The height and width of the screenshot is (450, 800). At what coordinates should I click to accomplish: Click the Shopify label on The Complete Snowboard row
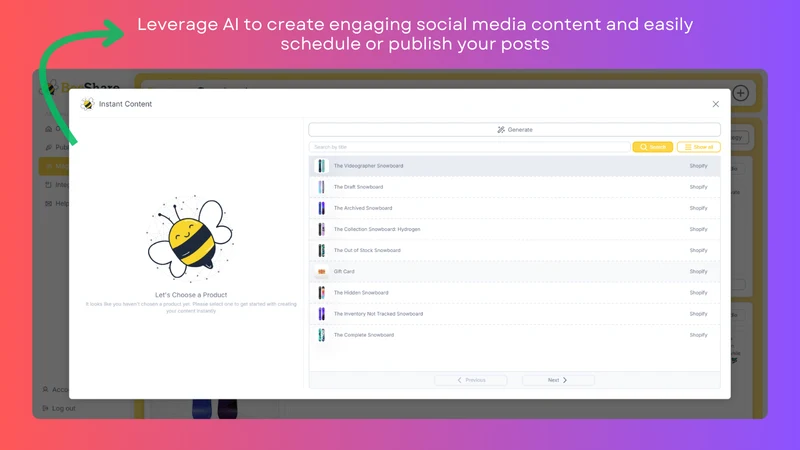[698, 335]
